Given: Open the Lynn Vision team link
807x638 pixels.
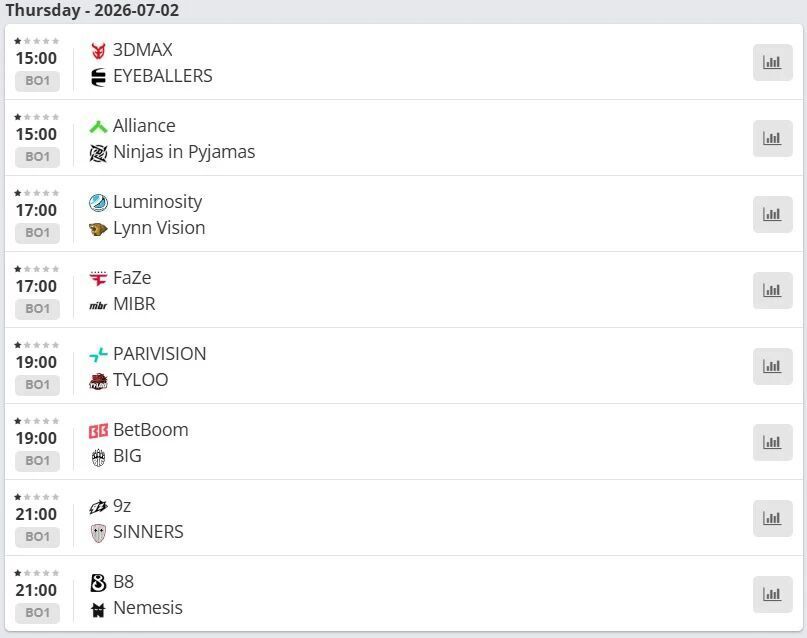Looking at the screenshot, I should point(159,228).
